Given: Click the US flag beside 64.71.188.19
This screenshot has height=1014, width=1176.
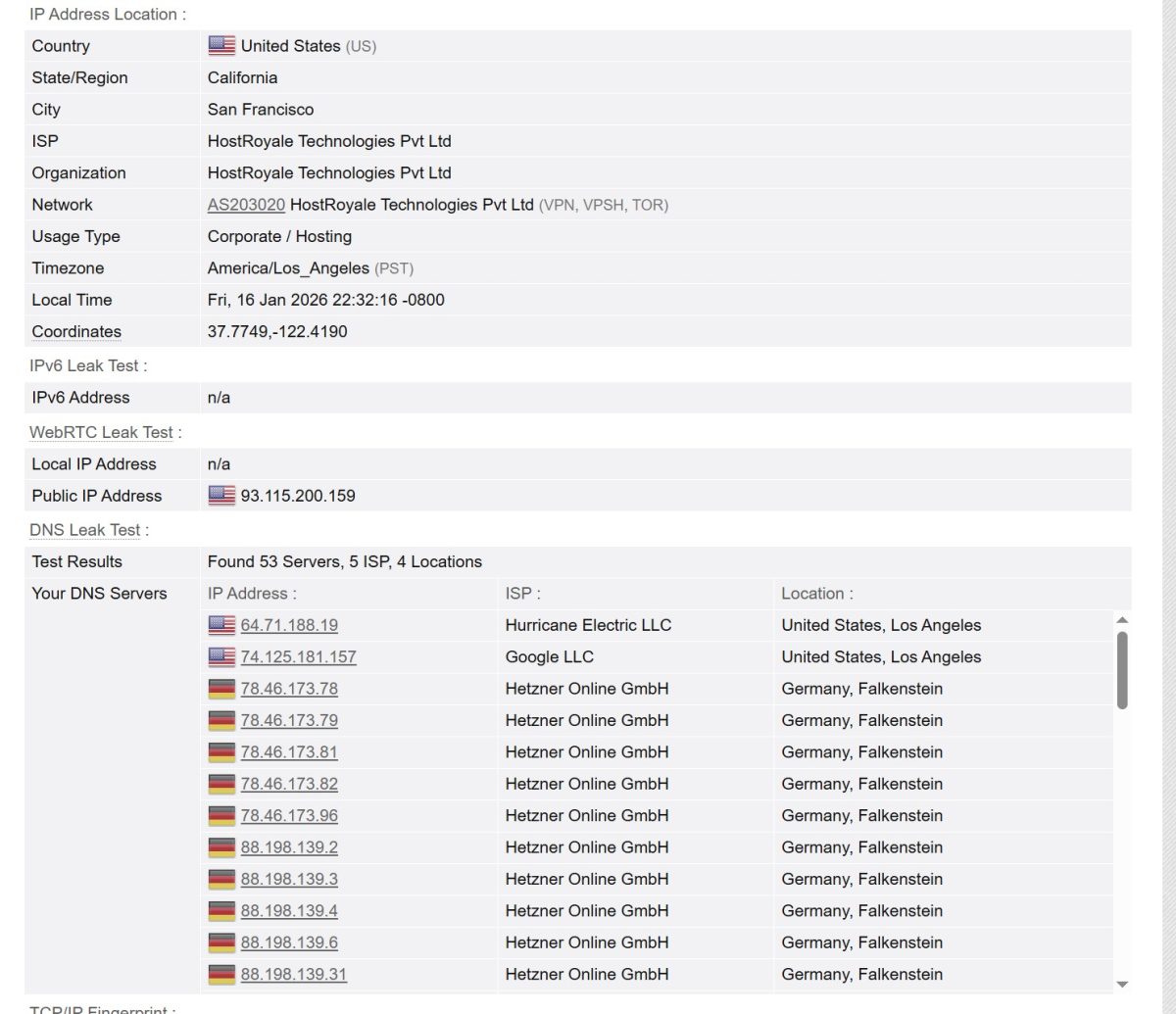Looking at the screenshot, I should (x=221, y=625).
